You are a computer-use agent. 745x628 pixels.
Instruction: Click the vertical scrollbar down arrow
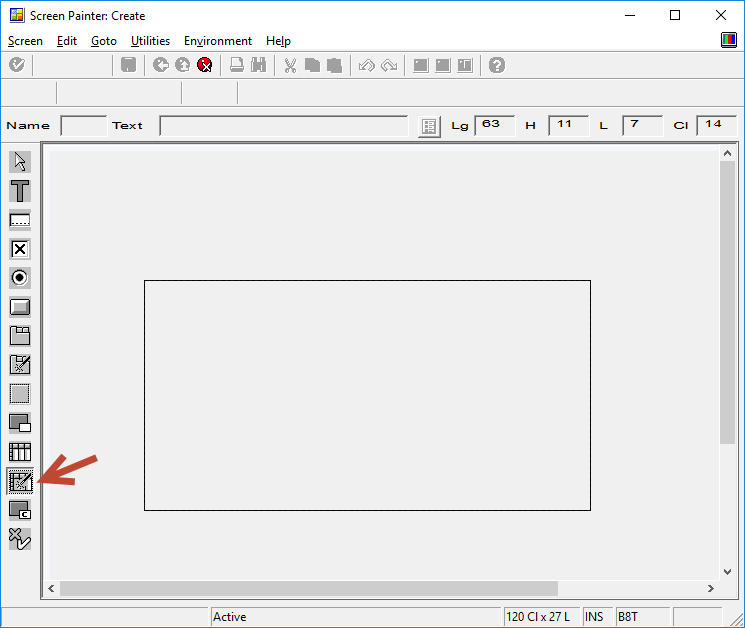[727, 571]
